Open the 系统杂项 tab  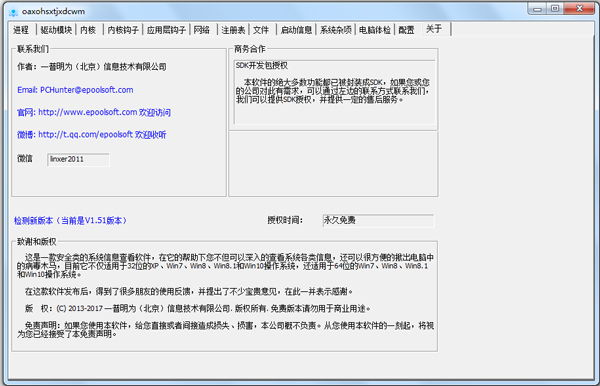(x=336, y=30)
